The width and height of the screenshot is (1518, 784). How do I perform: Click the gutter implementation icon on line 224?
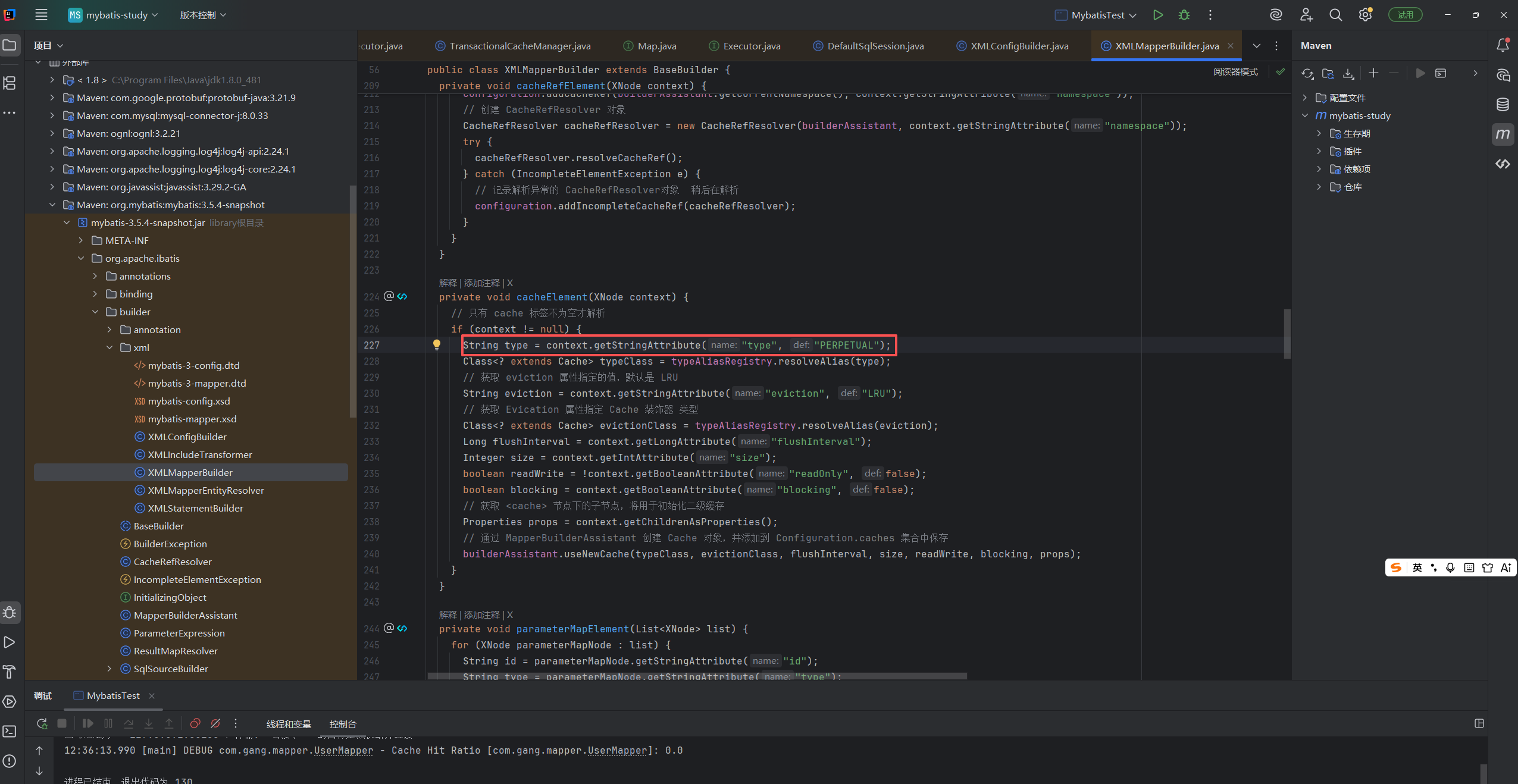[x=402, y=296]
